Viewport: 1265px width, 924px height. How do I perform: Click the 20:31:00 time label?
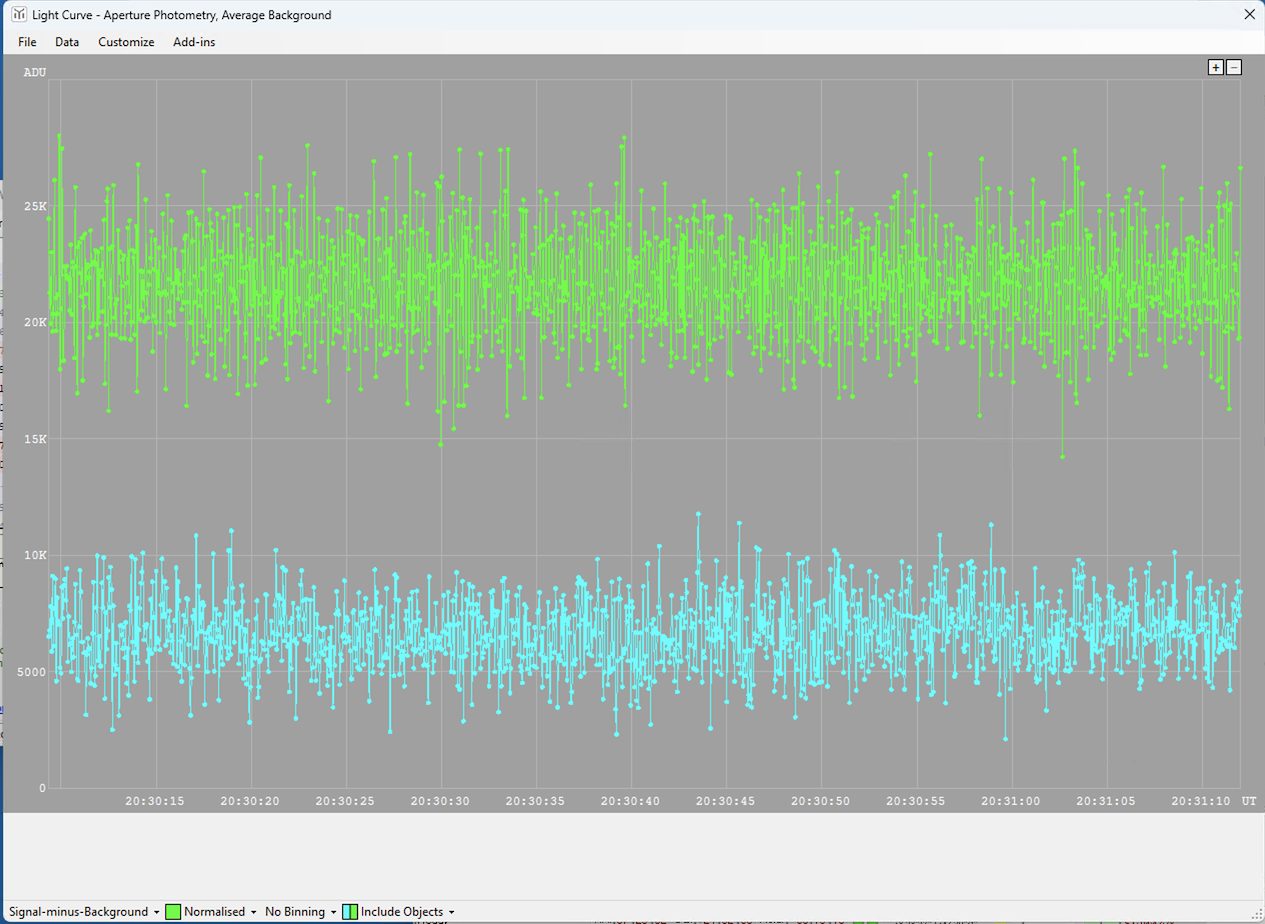pos(1011,801)
